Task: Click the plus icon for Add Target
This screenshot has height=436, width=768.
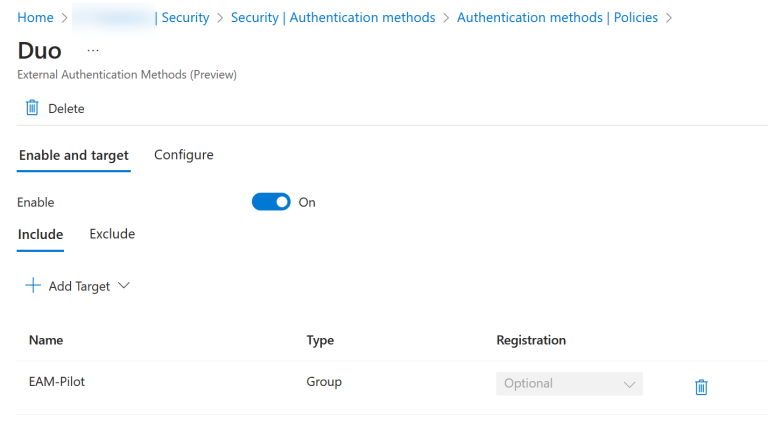Action: click(x=34, y=286)
